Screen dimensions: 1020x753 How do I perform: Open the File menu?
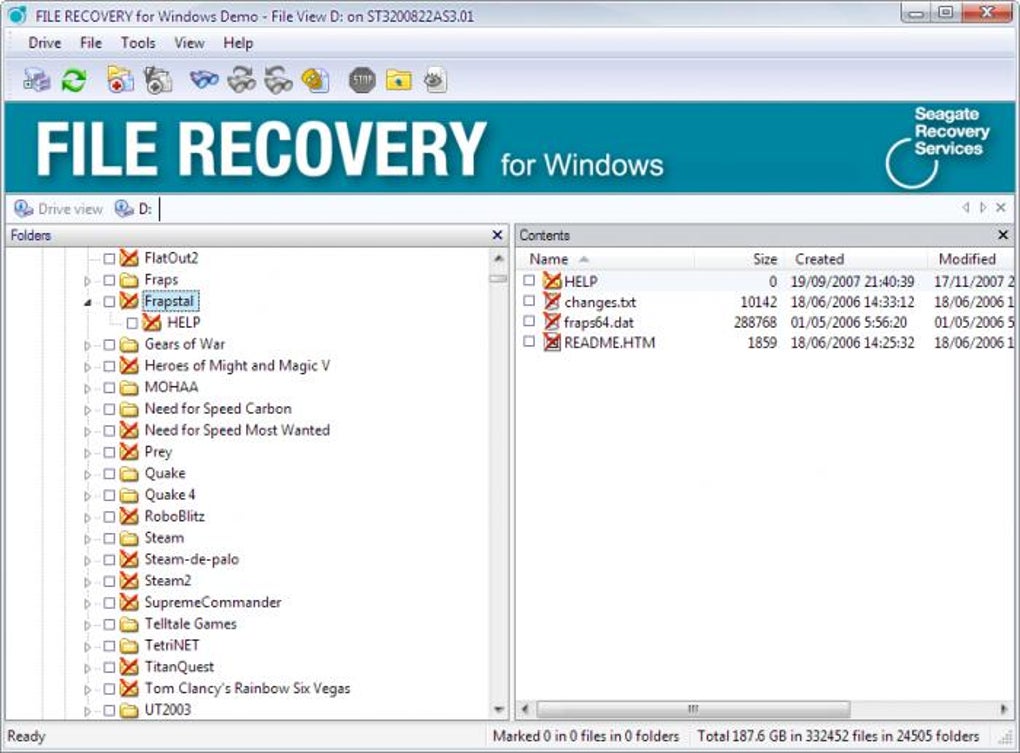click(x=90, y=43)
